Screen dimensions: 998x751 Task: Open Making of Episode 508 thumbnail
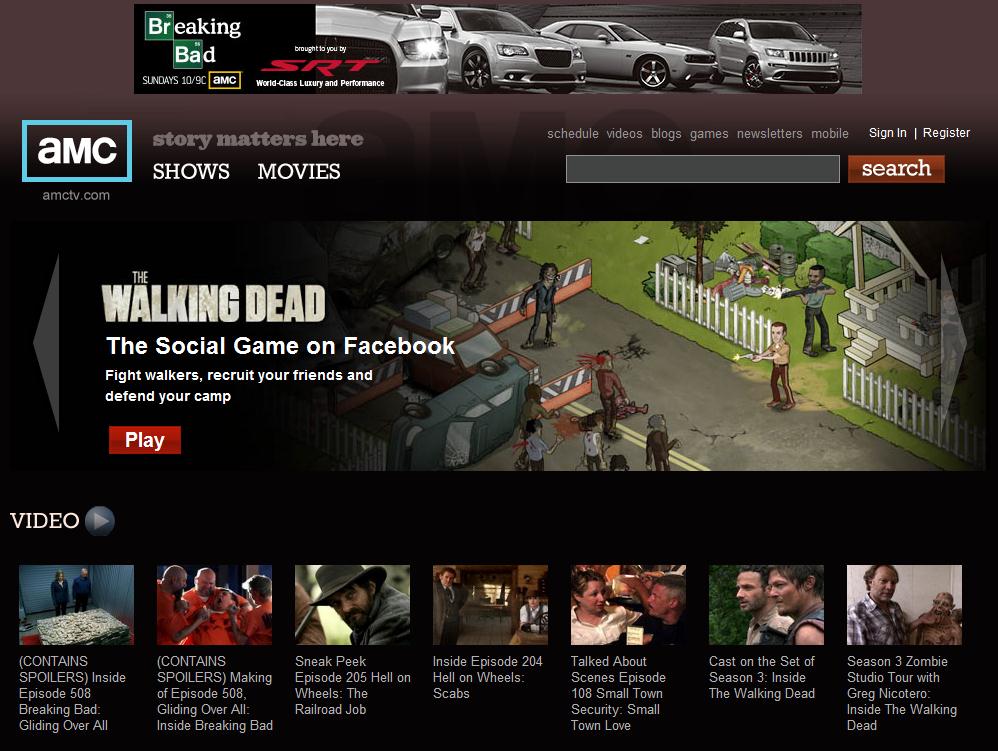pos(214,605)
